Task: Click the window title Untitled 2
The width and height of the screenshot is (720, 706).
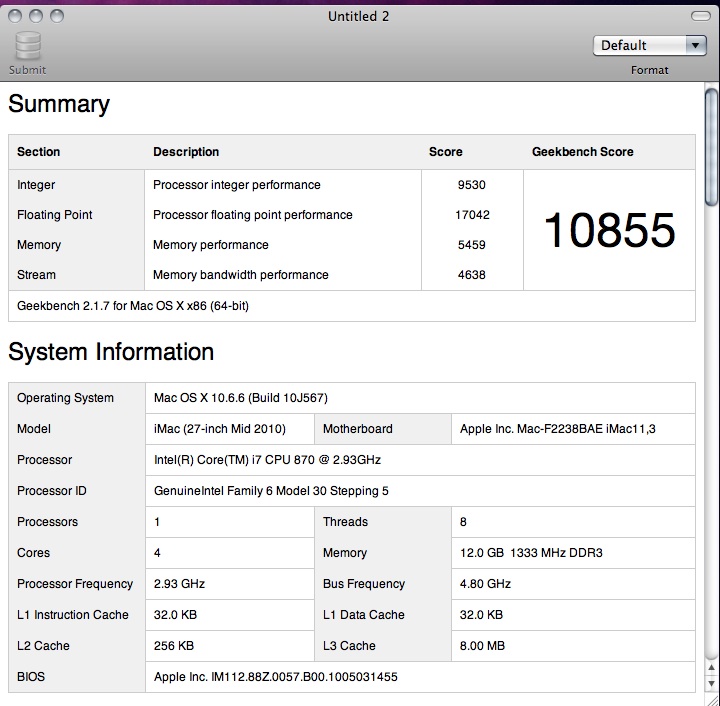Action: coord(359,17)
